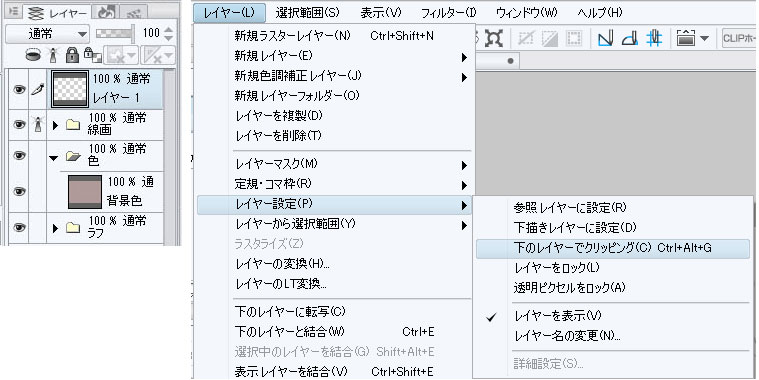Toggle visibility of 背景色 layer
Screen dimensions: 759x380
(19, 192)
